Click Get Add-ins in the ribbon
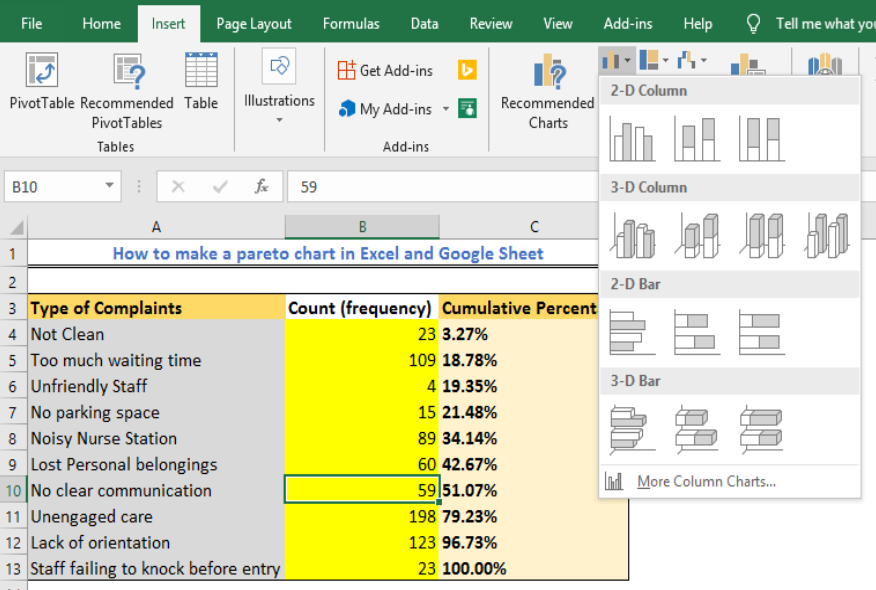876x590 pixels. click(385, 70)
